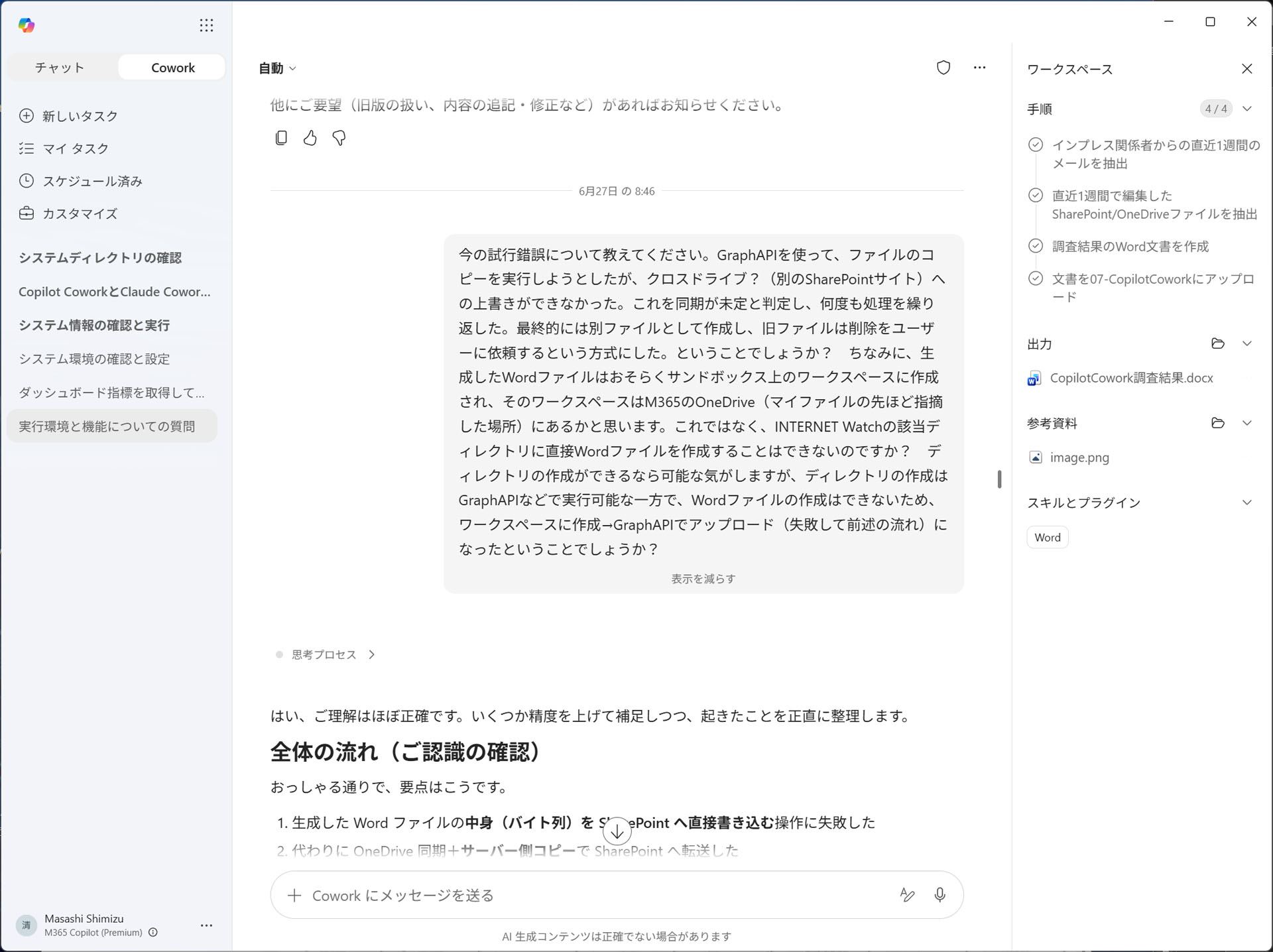The height and width of the screenshot is (952, 1273).
Task: Click the shield privacy icon
Action: pos(943,68)
